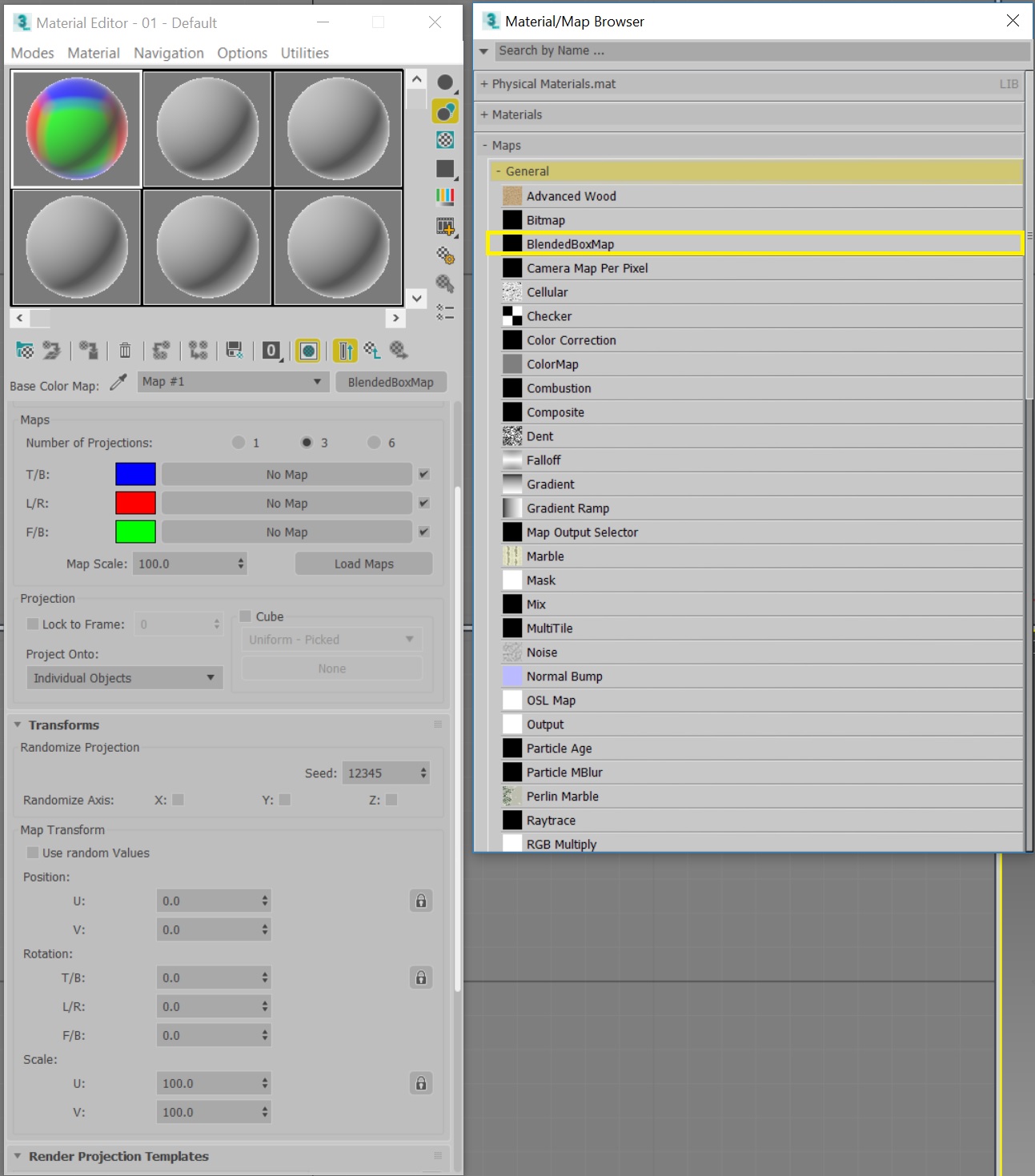
Task: Select the 6 projections radio button
Action: pyautogui.click(x=372, y=442)
